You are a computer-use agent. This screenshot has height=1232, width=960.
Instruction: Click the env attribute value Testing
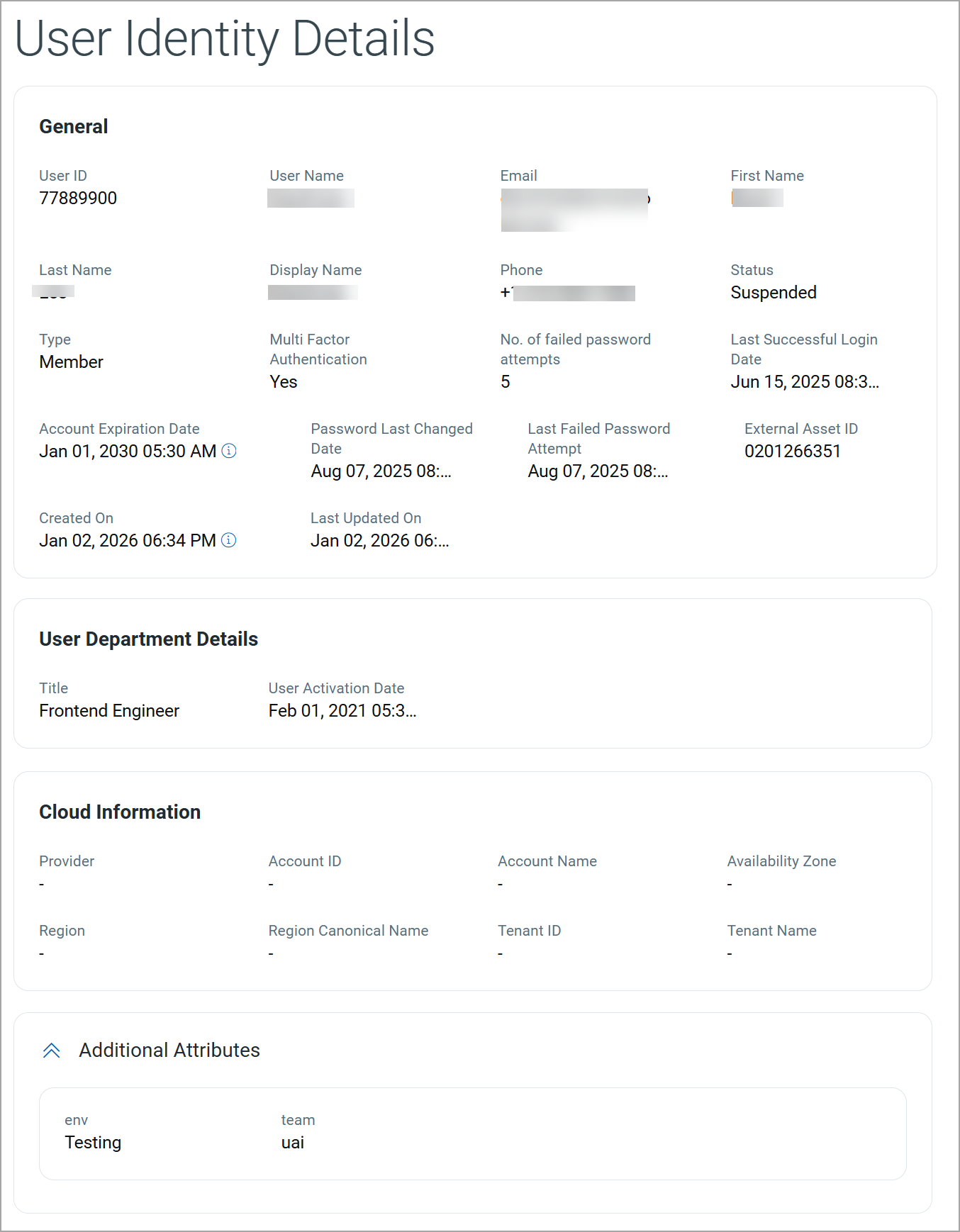pos(93,1143)
